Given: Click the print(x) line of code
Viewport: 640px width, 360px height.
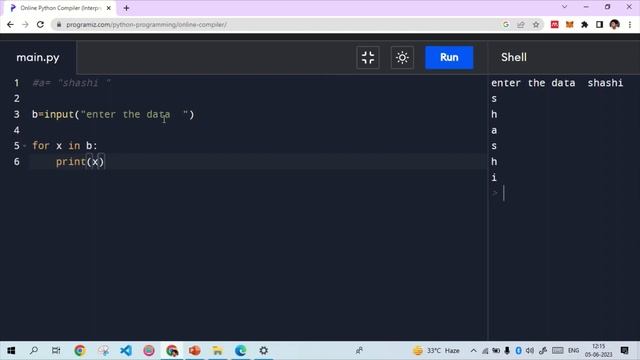Looking at the screenshot, I should coord(80,162).
